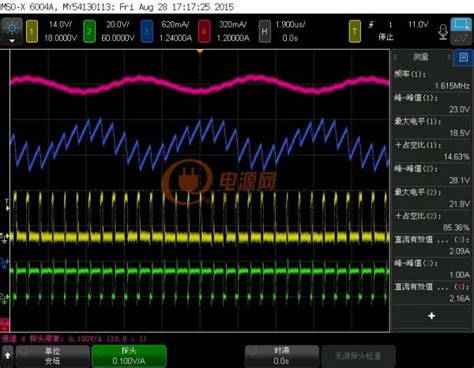474x368 pixels.
Task: Expand the arrow below the Keysight logo
Action: [x=12, y=41]
